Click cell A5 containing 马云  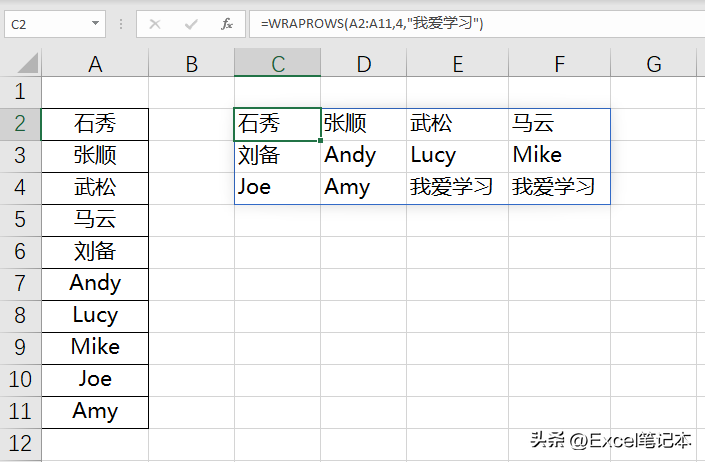click(x=95, y=220)
